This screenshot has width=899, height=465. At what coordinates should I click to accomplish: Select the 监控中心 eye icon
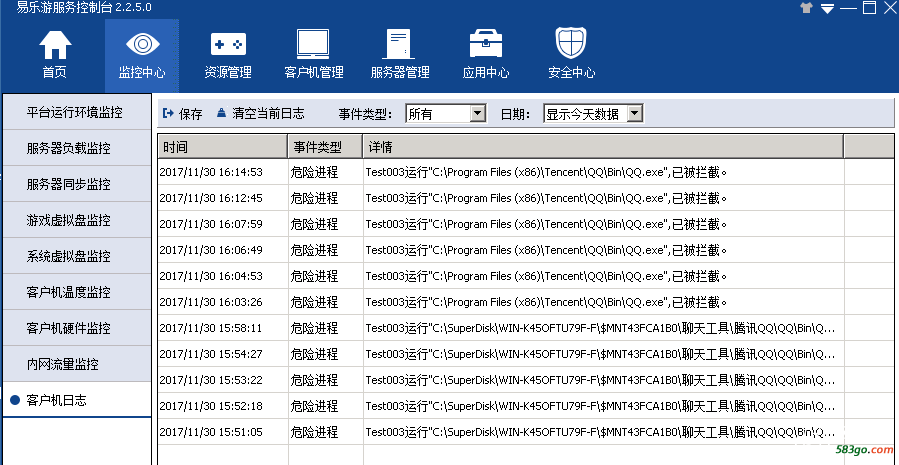[x=142, y=45]
